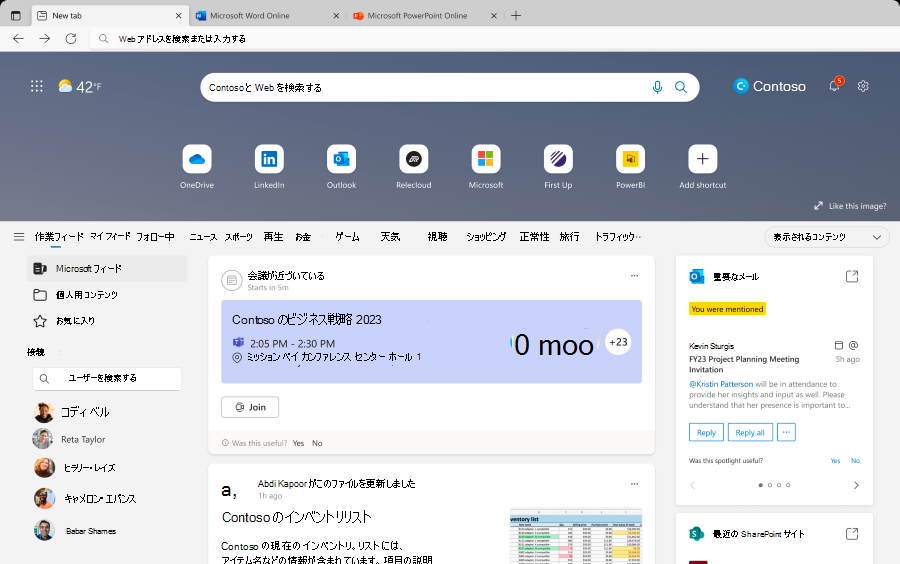Pop out the important mail card
The height and width of the screenshot is (564, 900).
coord(852,277)
